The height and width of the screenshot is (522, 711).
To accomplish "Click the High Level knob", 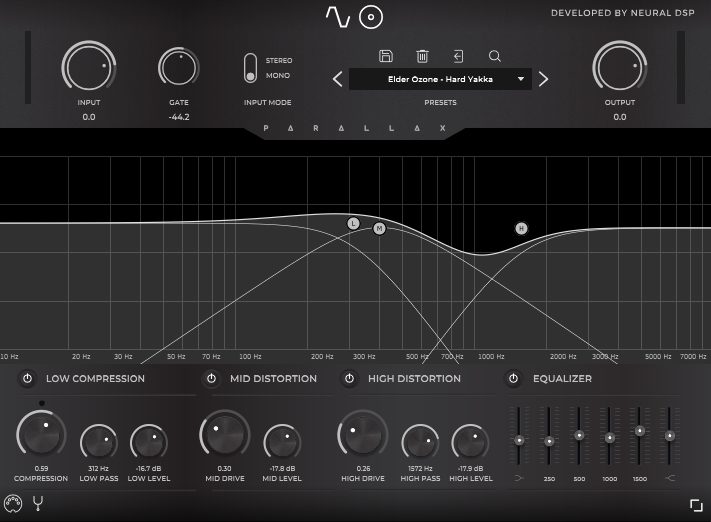I will point(470,442).
